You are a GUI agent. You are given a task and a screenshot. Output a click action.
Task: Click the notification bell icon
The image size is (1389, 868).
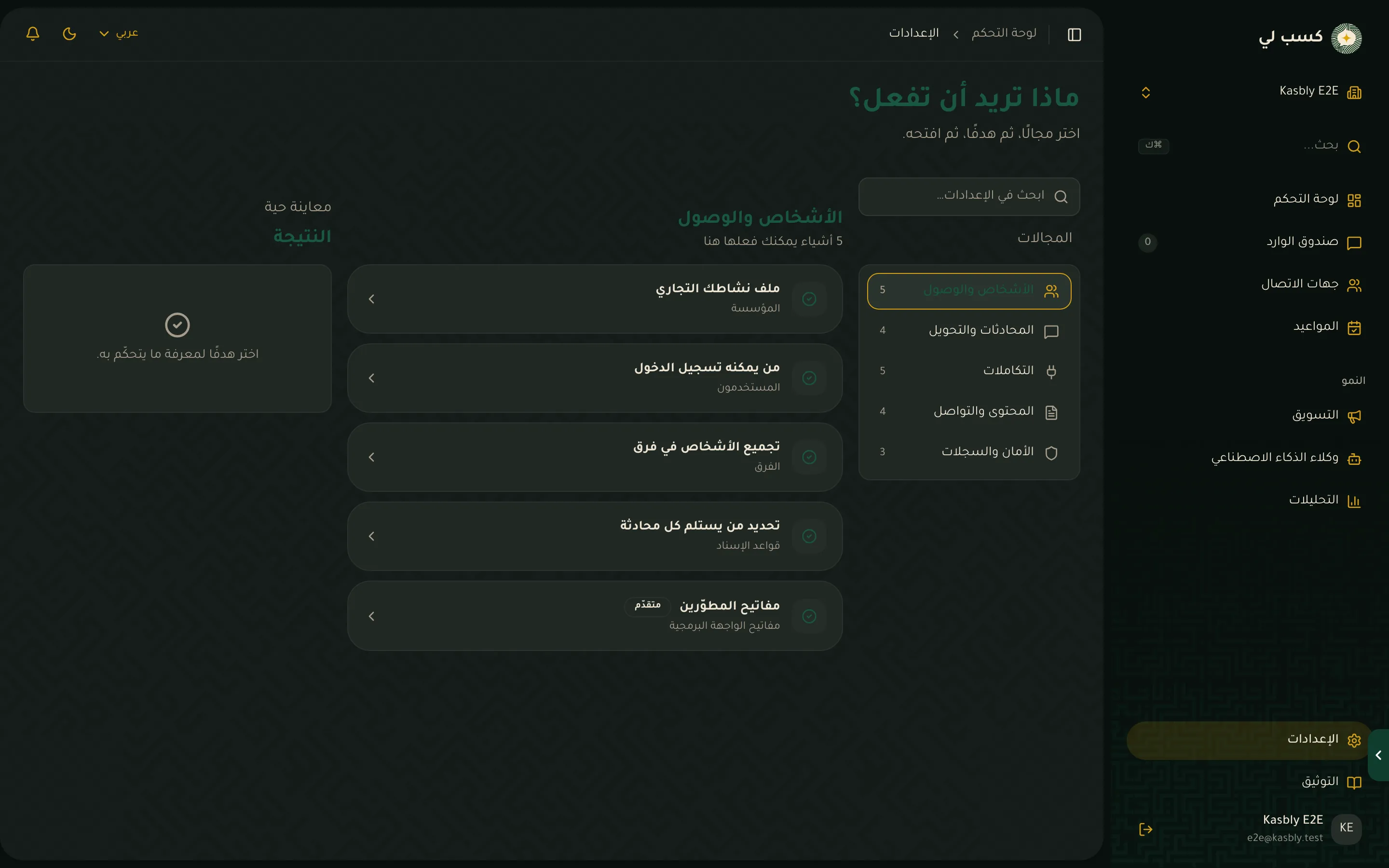(x=33, y=33)
